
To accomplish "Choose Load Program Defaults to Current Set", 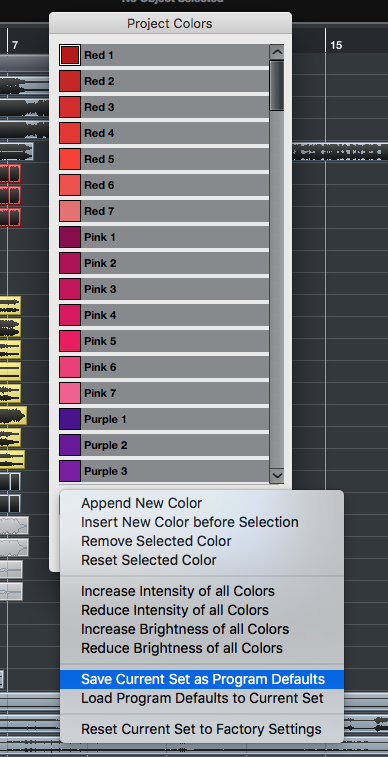I will (x=202, y=698).
